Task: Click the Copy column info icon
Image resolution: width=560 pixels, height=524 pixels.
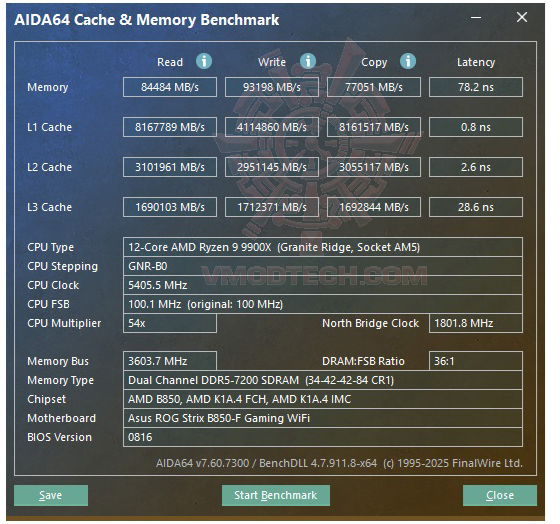Action: click(x=408, y=61)
